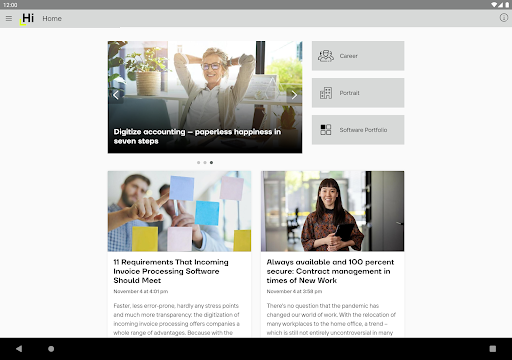Viewport: 512px width, 360px height.
Task: Click the Career people icon
Action: [326, 56]
